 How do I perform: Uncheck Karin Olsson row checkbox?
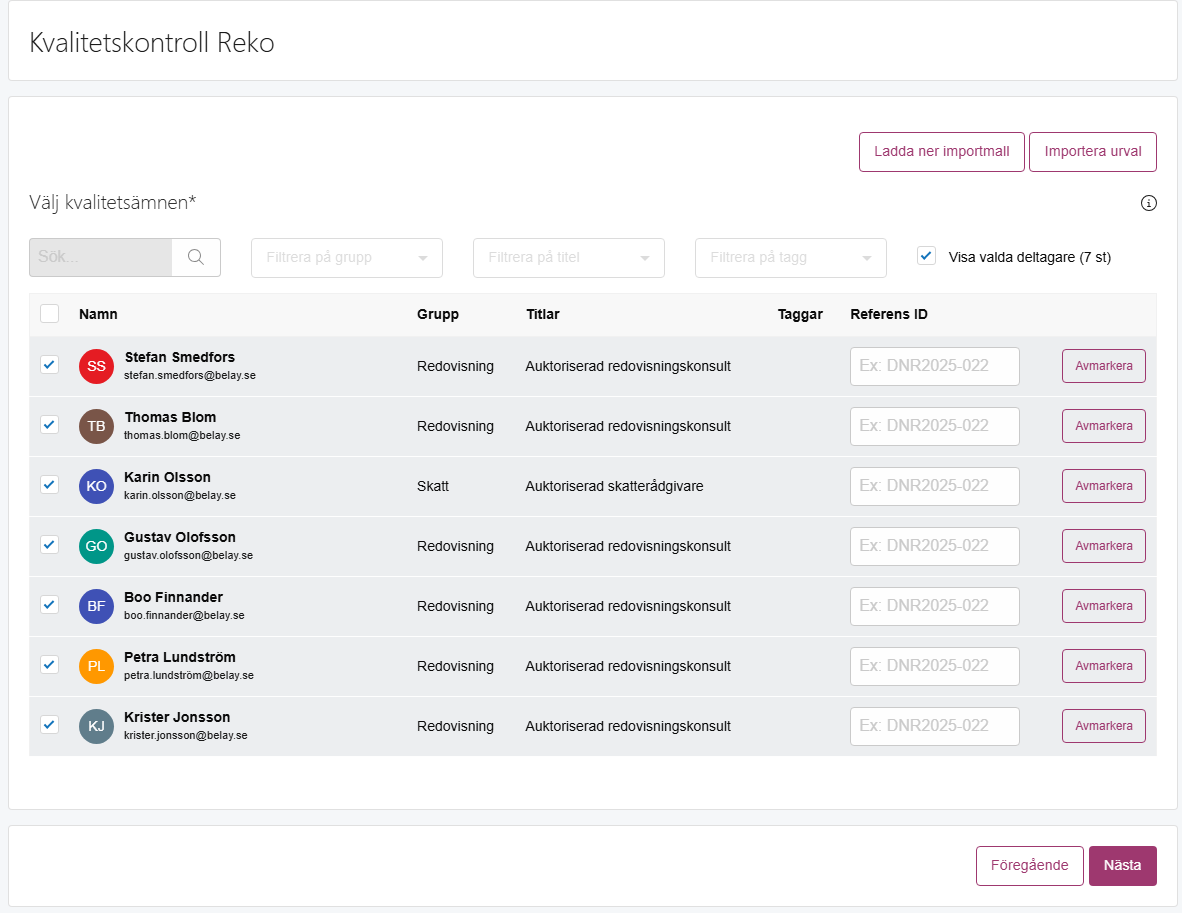pos(50,485)
